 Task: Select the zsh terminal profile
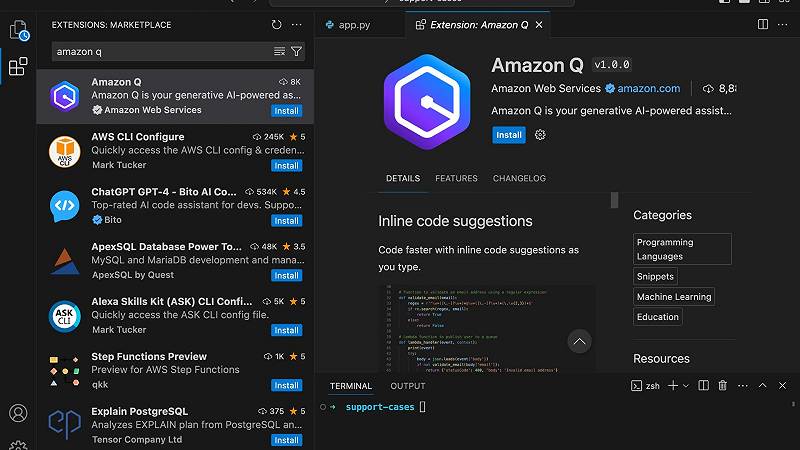tap(645, 386)
